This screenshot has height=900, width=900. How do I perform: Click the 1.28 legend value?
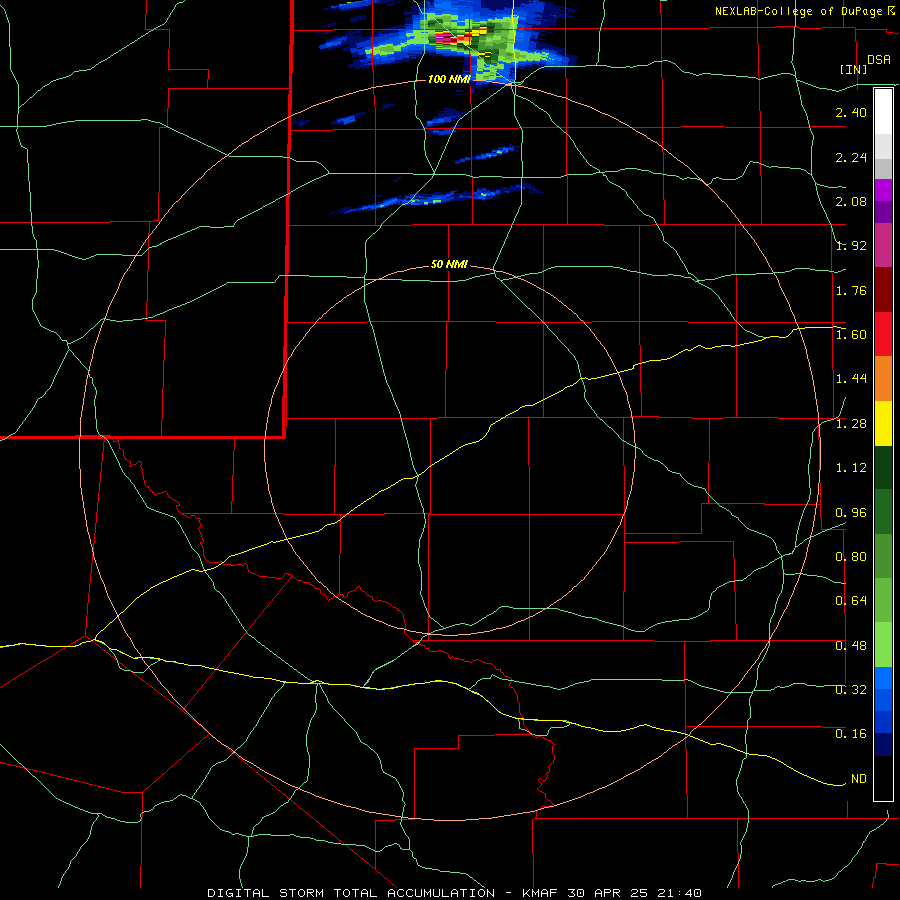[851, 424]
